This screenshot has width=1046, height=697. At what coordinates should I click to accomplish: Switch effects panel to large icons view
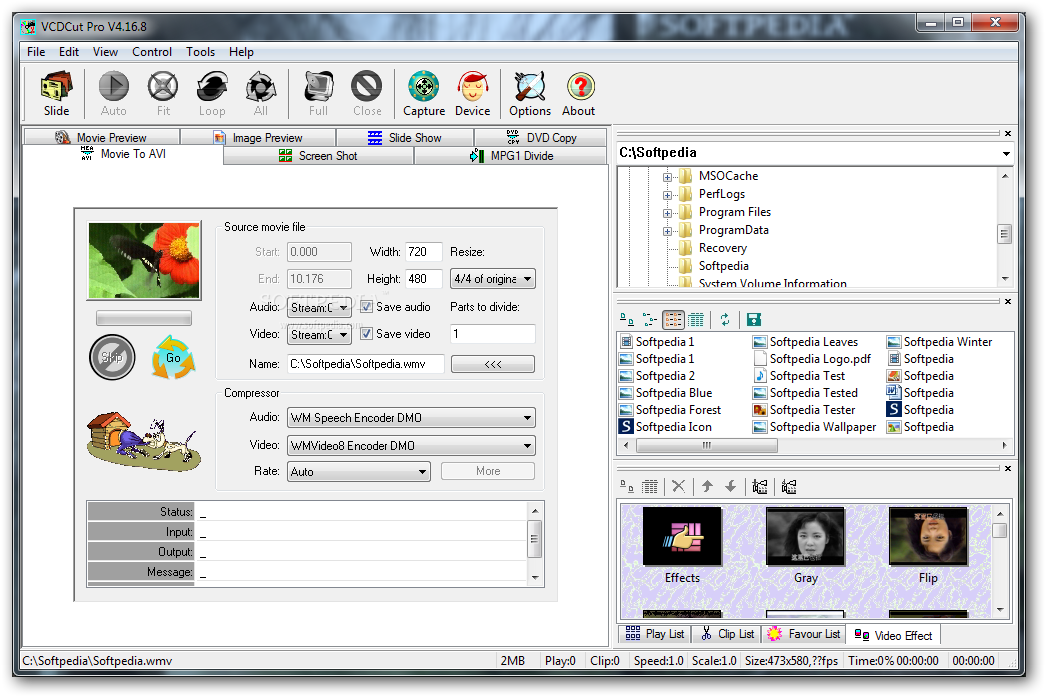pyautogui.click(x=627, y=486)
